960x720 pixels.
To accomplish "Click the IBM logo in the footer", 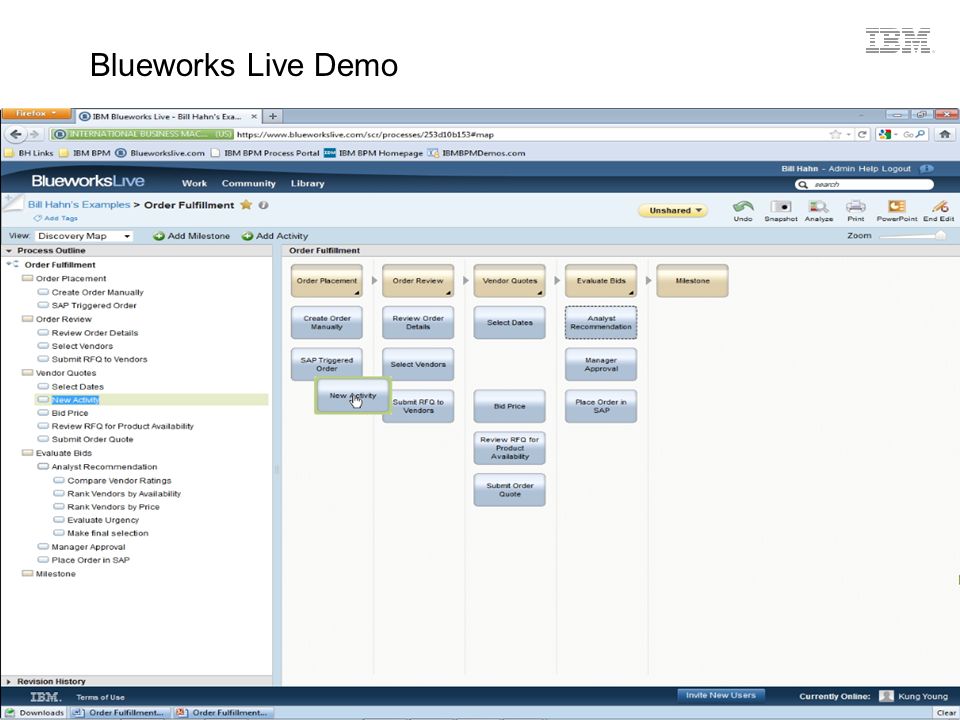I will click(45, 697).
